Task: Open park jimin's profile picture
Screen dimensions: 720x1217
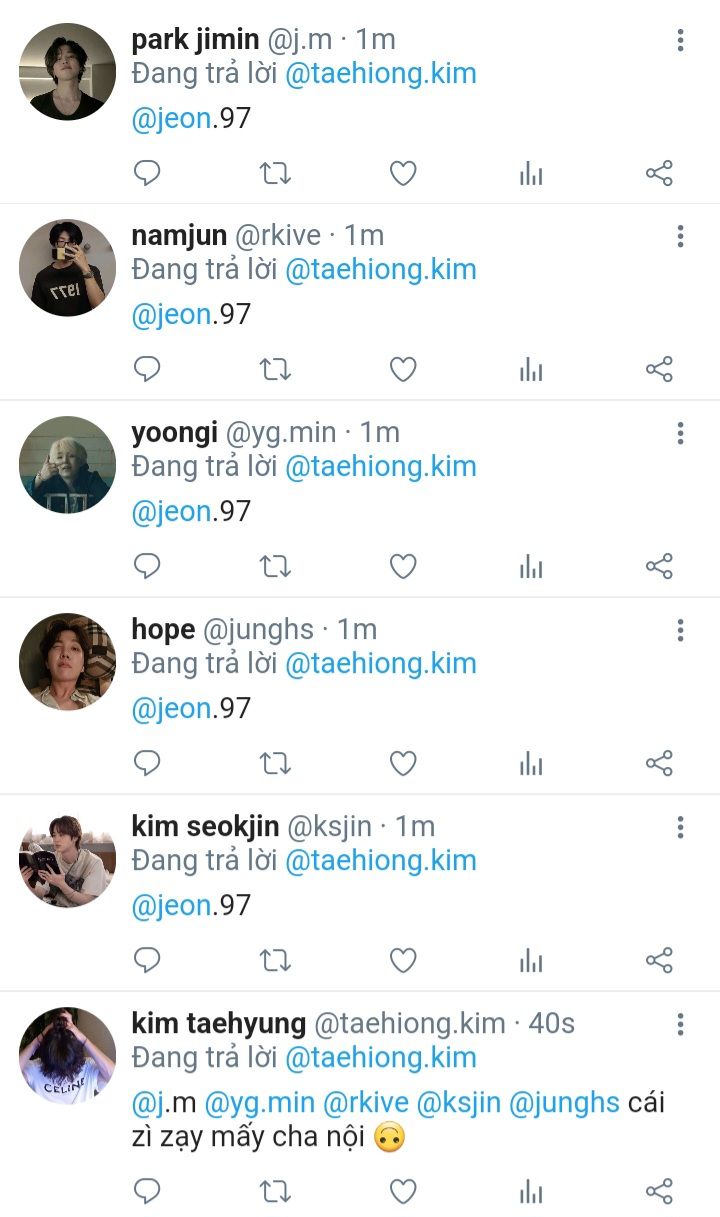Action: (x=68, y=71)
